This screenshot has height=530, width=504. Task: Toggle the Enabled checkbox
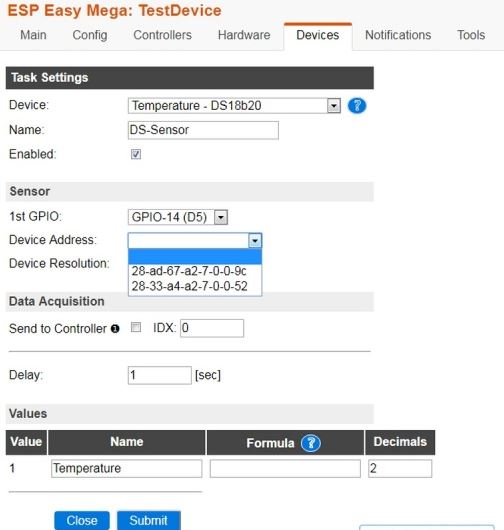(136, 154)
